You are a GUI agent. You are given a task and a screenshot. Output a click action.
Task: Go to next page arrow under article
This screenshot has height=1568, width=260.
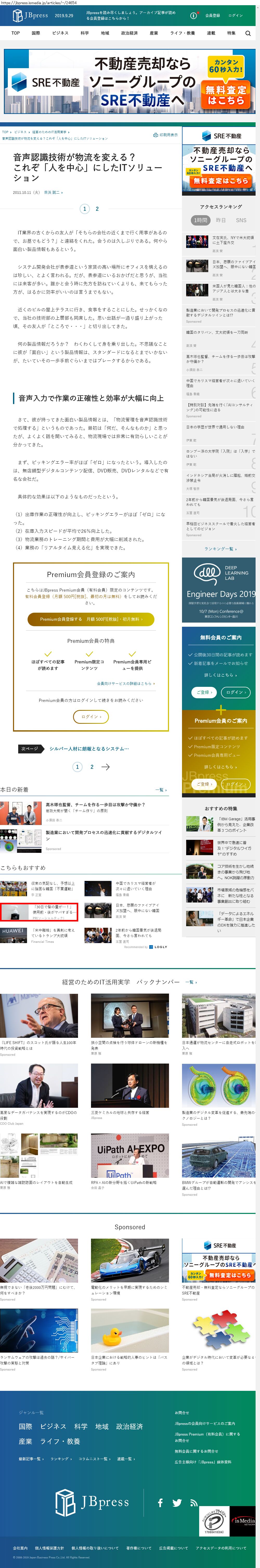pyautogui.click(x=105, y=767)
